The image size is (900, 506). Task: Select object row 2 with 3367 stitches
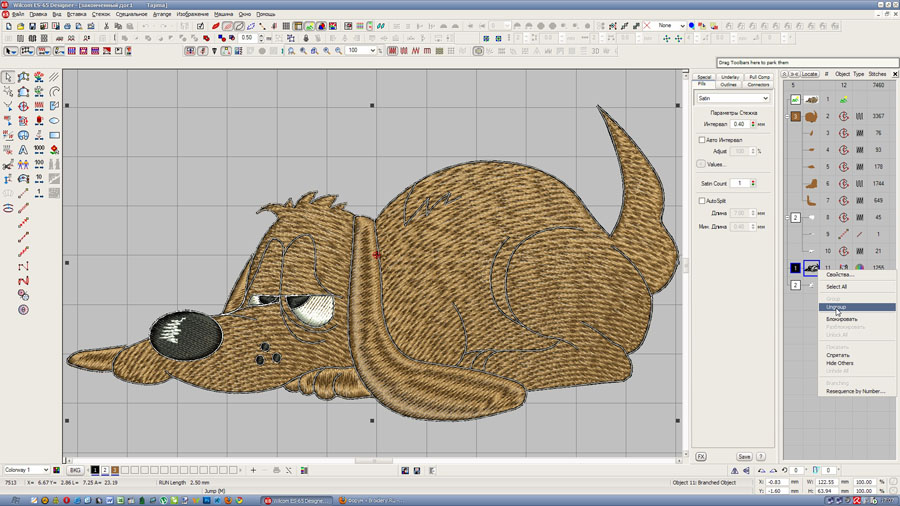[x=839, y=116]
